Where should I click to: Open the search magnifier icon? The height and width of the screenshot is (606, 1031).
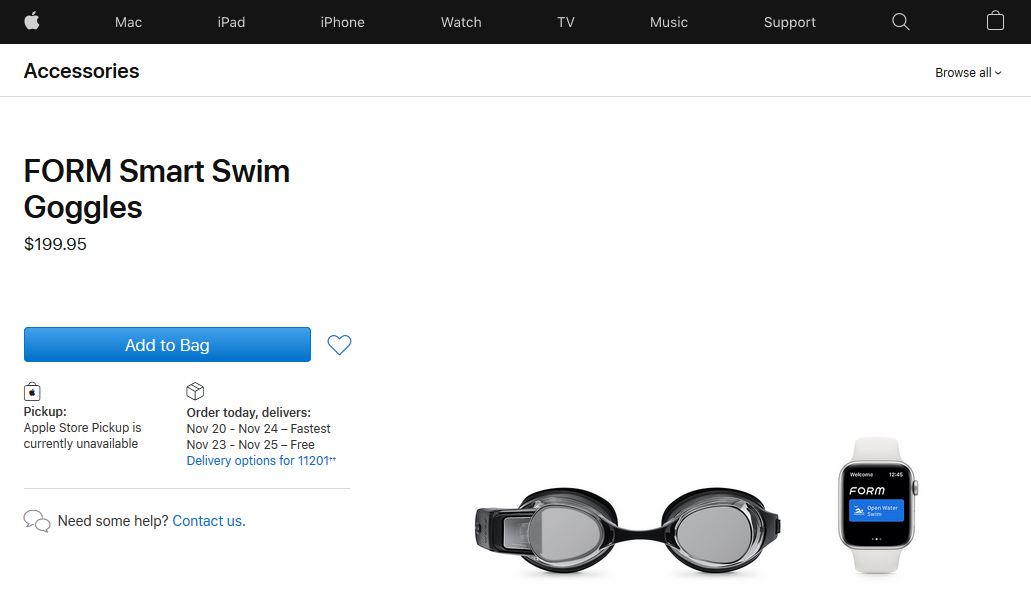[x=900, y=21]
